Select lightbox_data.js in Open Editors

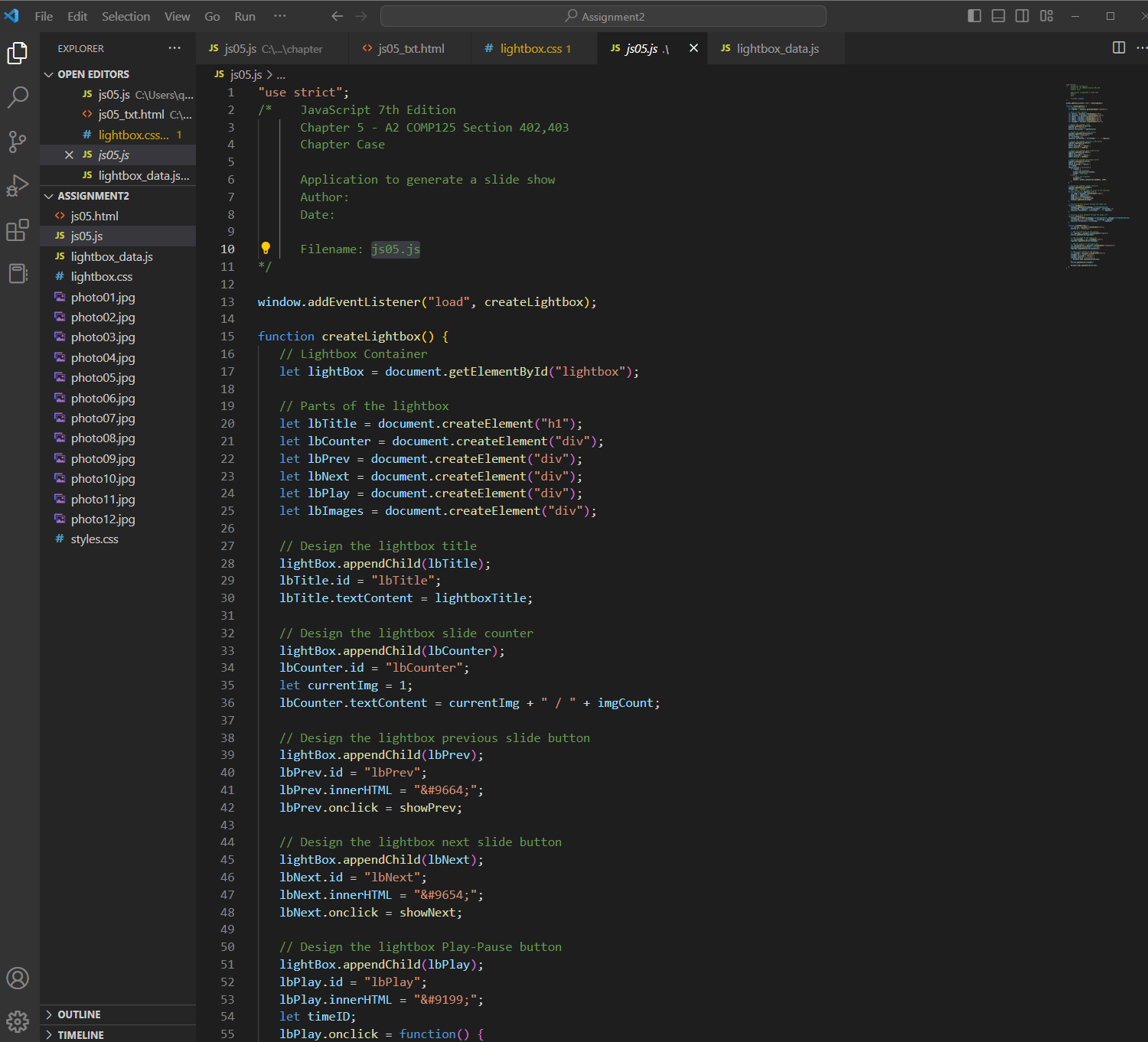118,175
